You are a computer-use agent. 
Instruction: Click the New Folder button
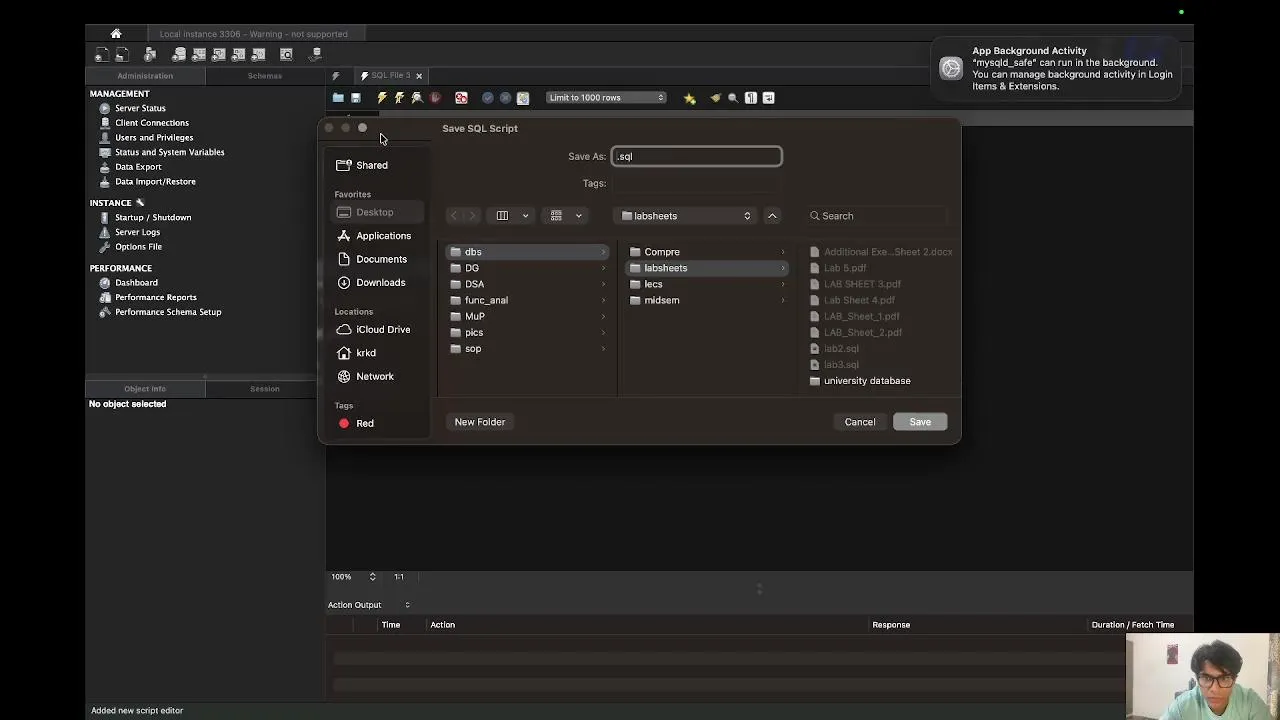(x=480, y=422)
